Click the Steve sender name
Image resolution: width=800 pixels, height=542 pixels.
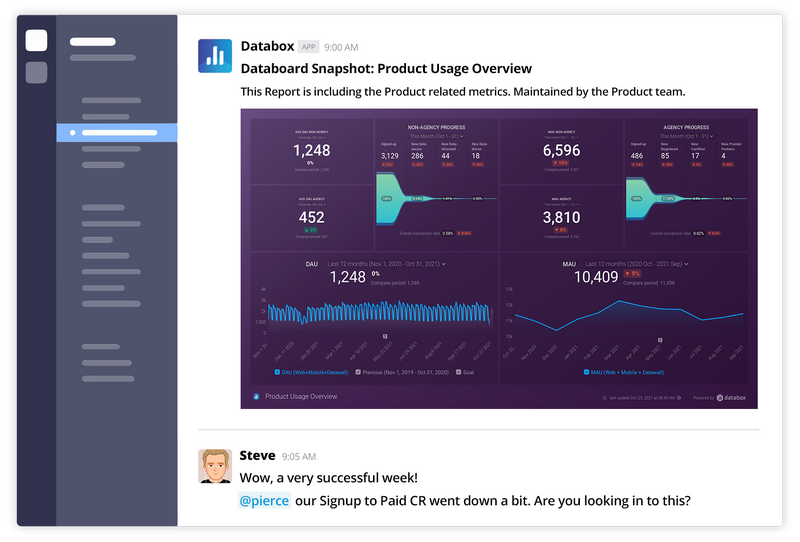click(x=257, y=455)
